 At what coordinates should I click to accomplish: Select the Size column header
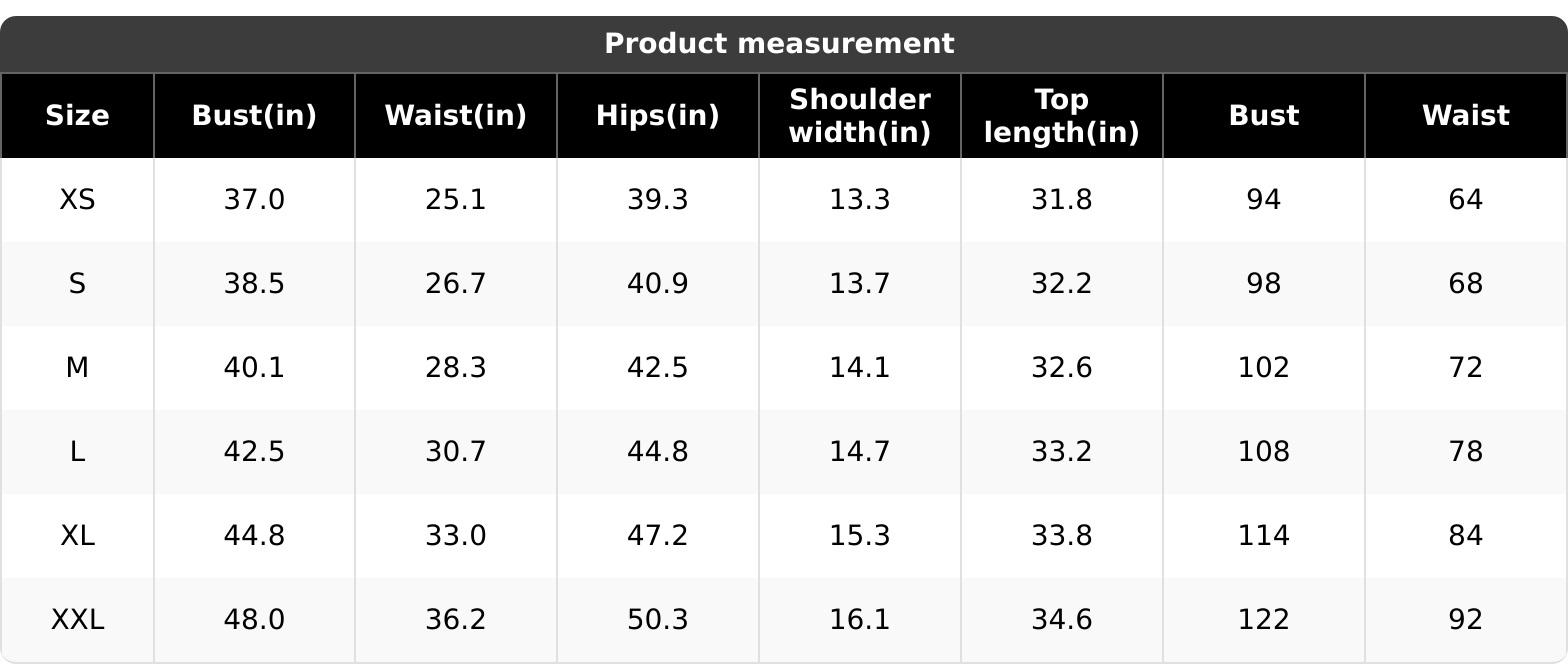pos(77,116)
